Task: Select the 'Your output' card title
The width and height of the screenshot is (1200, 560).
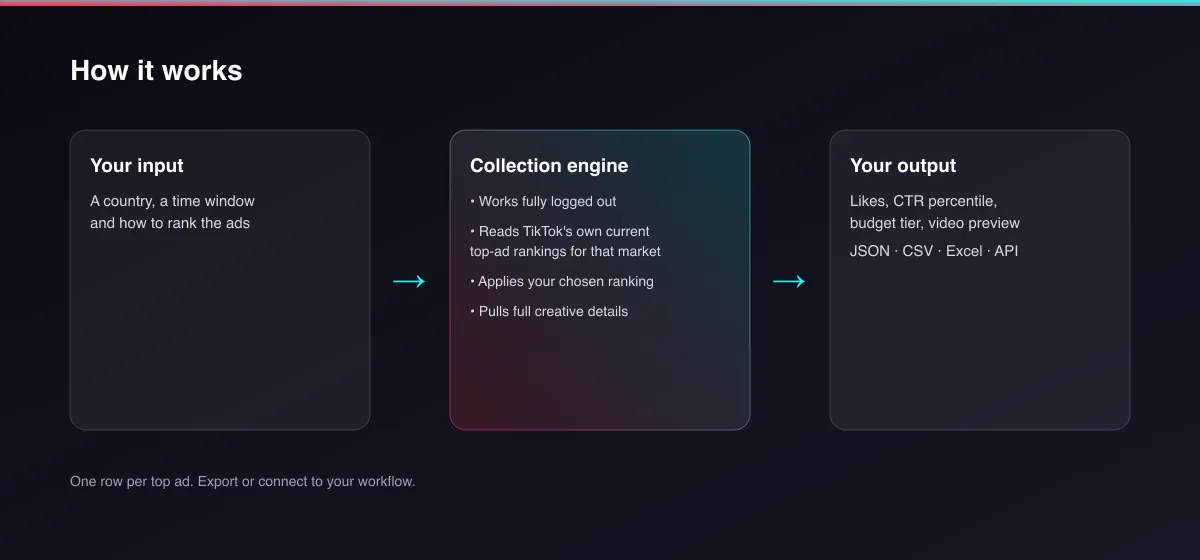Action: (903, 166)
